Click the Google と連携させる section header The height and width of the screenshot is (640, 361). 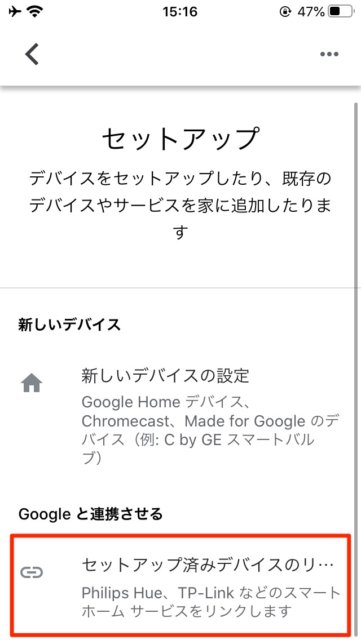[x=90, y=513]
